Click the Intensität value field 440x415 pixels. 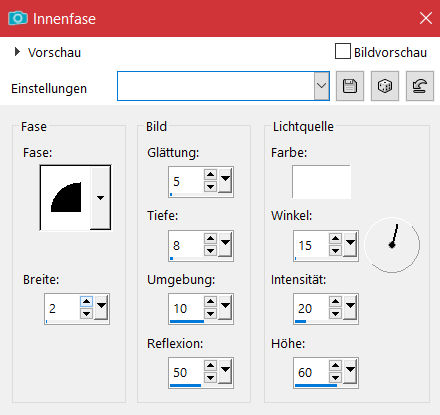click(311, 308)
